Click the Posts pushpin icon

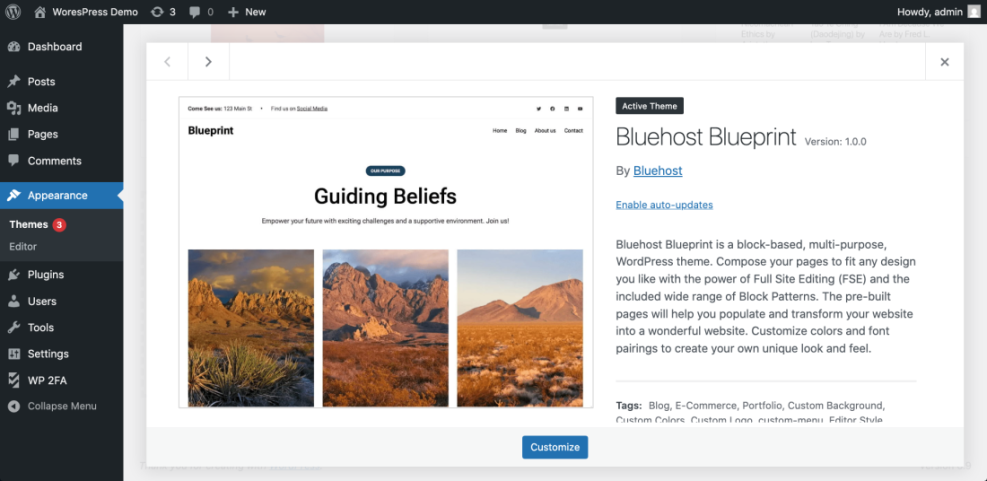coord(14,81)
